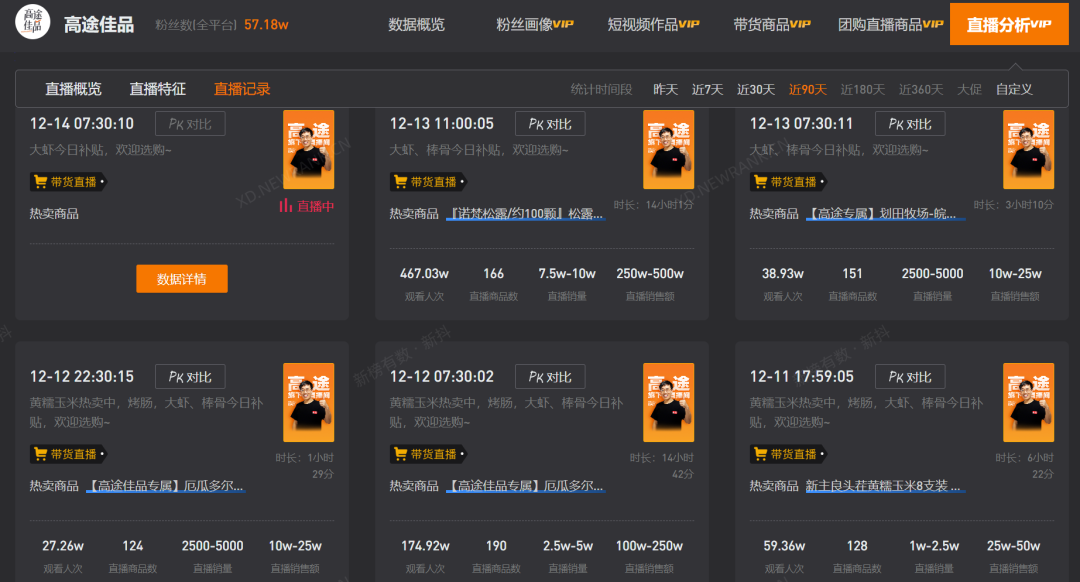Click thumbnail of 12-12 22:30:15 livestream
The height and width of the screenshot is (582, 1080).
[x=309, y=402]
